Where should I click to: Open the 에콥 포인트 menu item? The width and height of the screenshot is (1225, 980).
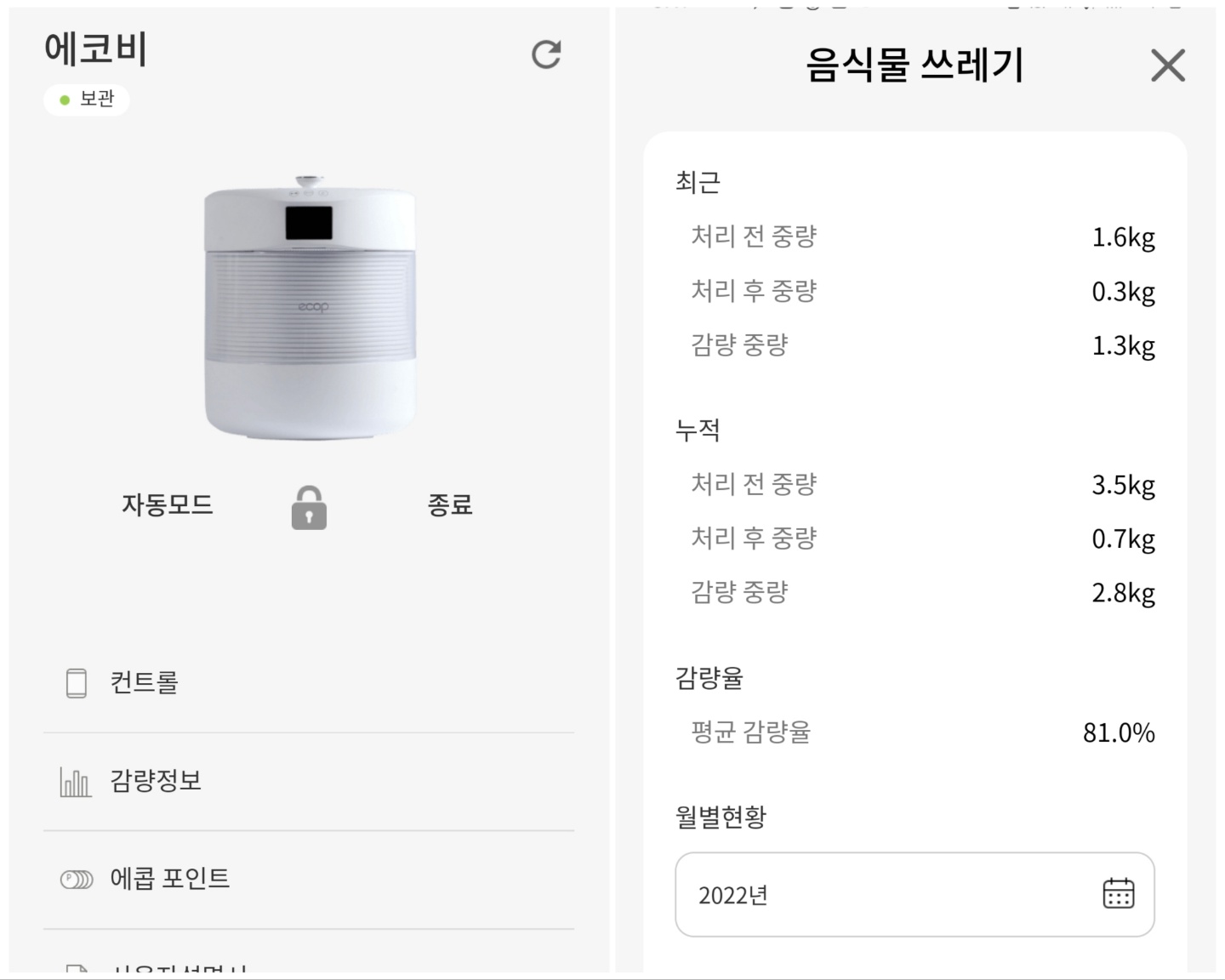[309, 880]
